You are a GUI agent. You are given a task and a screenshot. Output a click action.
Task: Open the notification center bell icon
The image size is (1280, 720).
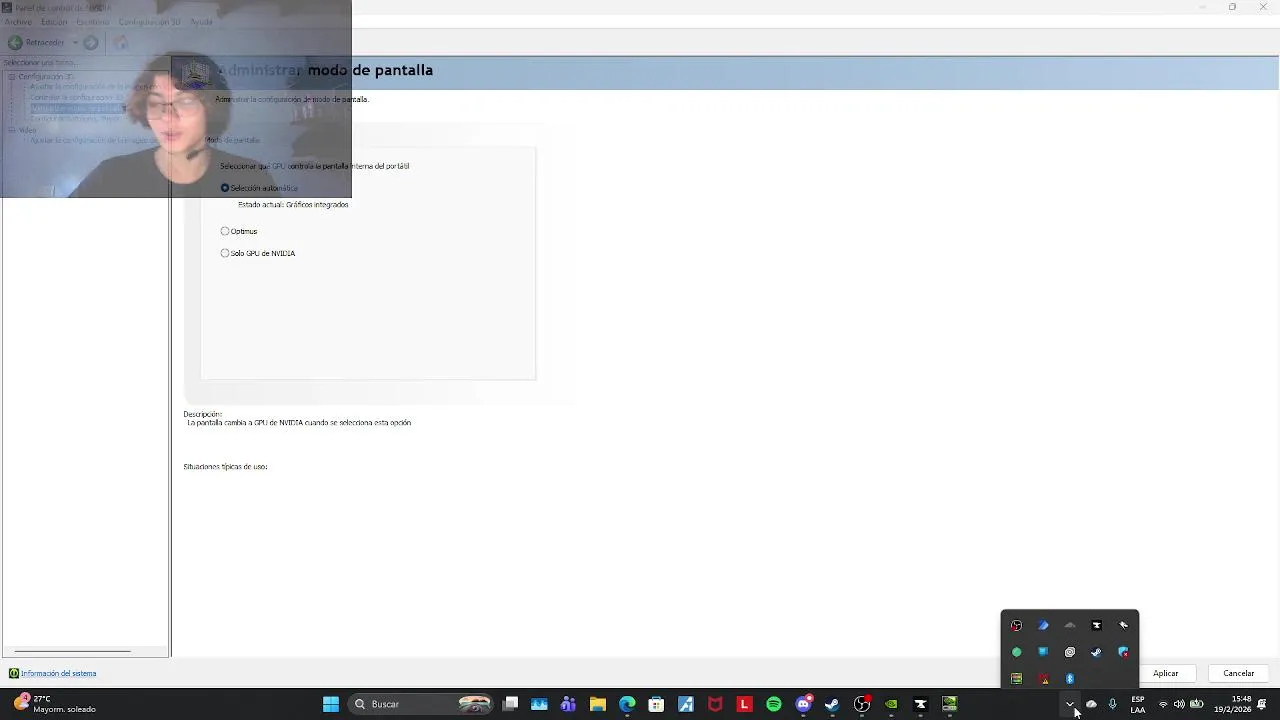point(1262,704)
